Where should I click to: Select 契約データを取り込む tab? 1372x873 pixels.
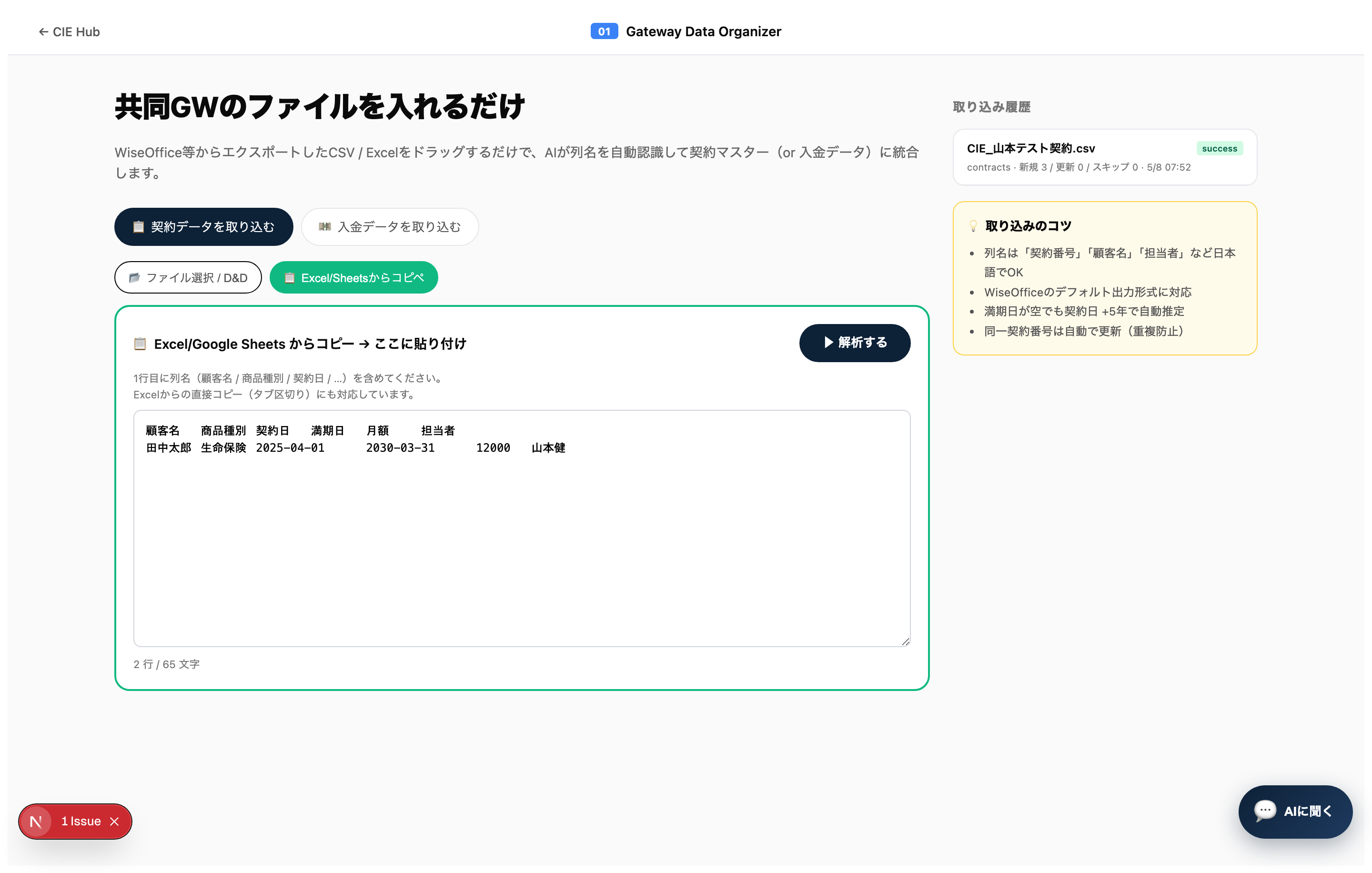tap(203, 227)
